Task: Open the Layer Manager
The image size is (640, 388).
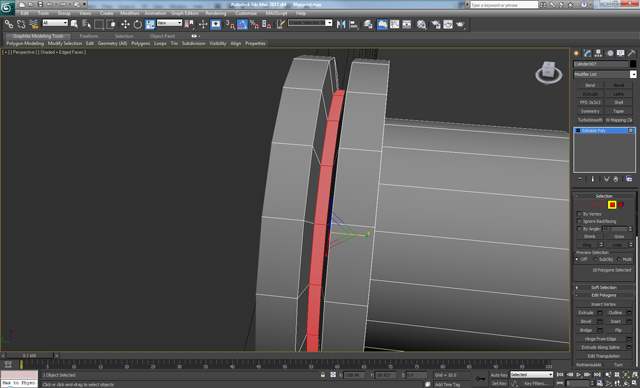Action: tap(368, 24)
